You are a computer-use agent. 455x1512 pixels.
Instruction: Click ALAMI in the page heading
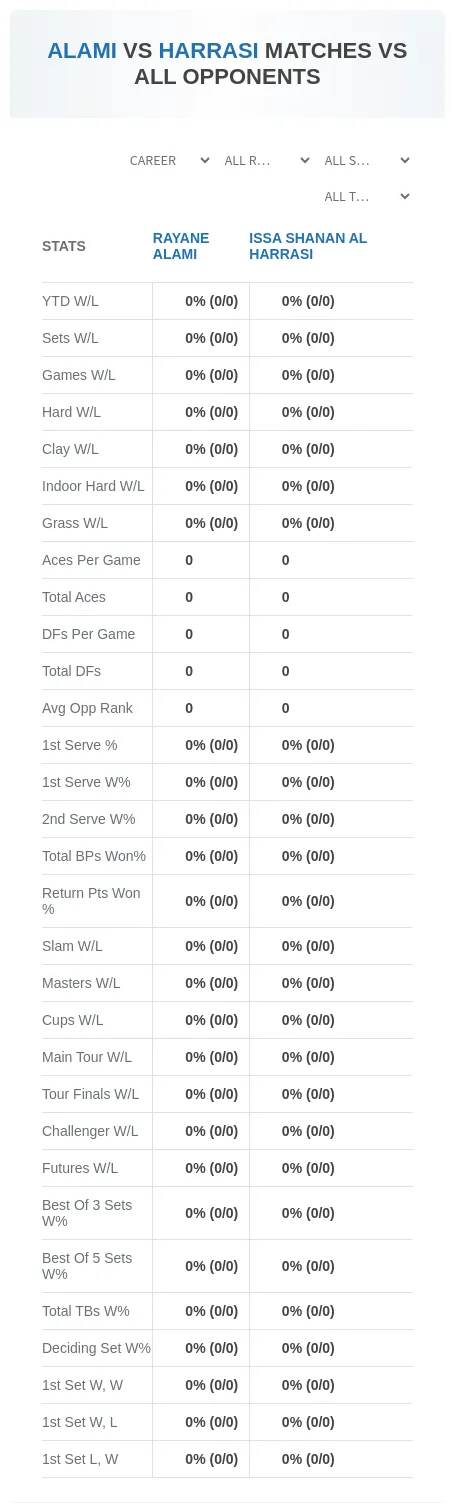pos(82,51)
